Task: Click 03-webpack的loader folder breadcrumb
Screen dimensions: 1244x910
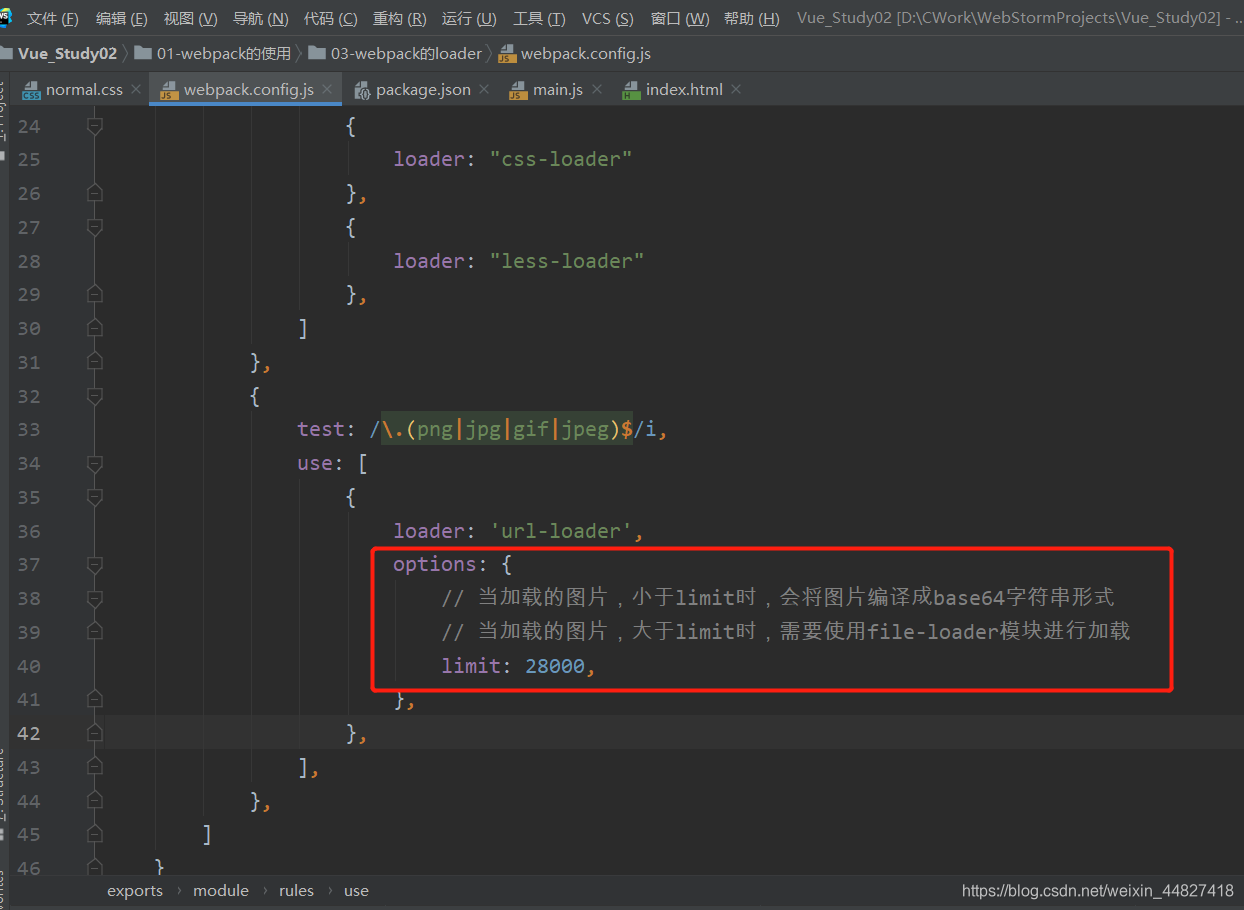Action: coord(407,53)
